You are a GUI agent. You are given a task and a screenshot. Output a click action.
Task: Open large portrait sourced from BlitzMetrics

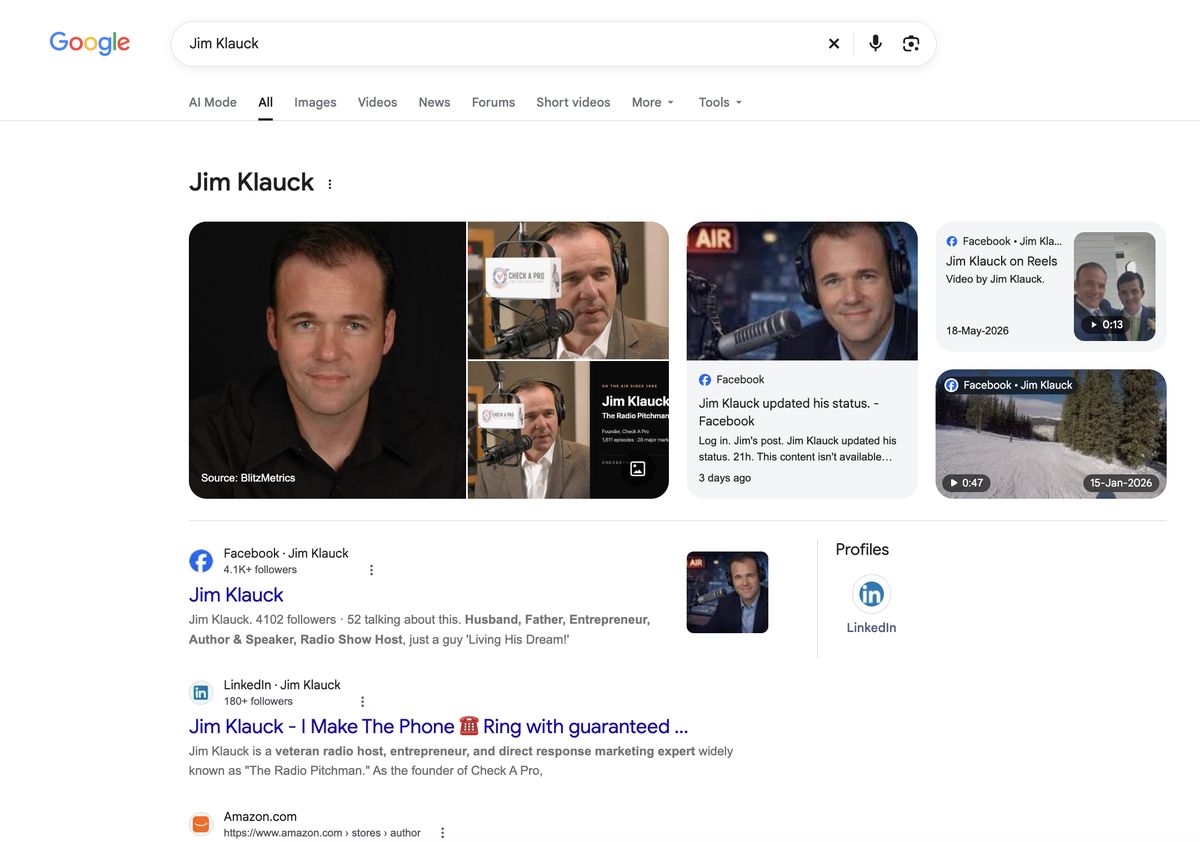327,360
